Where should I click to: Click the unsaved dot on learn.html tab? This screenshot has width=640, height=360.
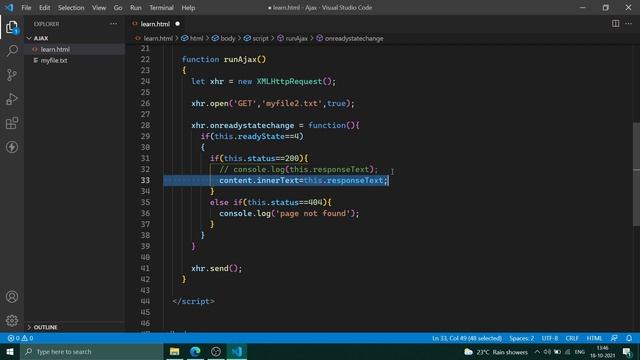point(178,24)
